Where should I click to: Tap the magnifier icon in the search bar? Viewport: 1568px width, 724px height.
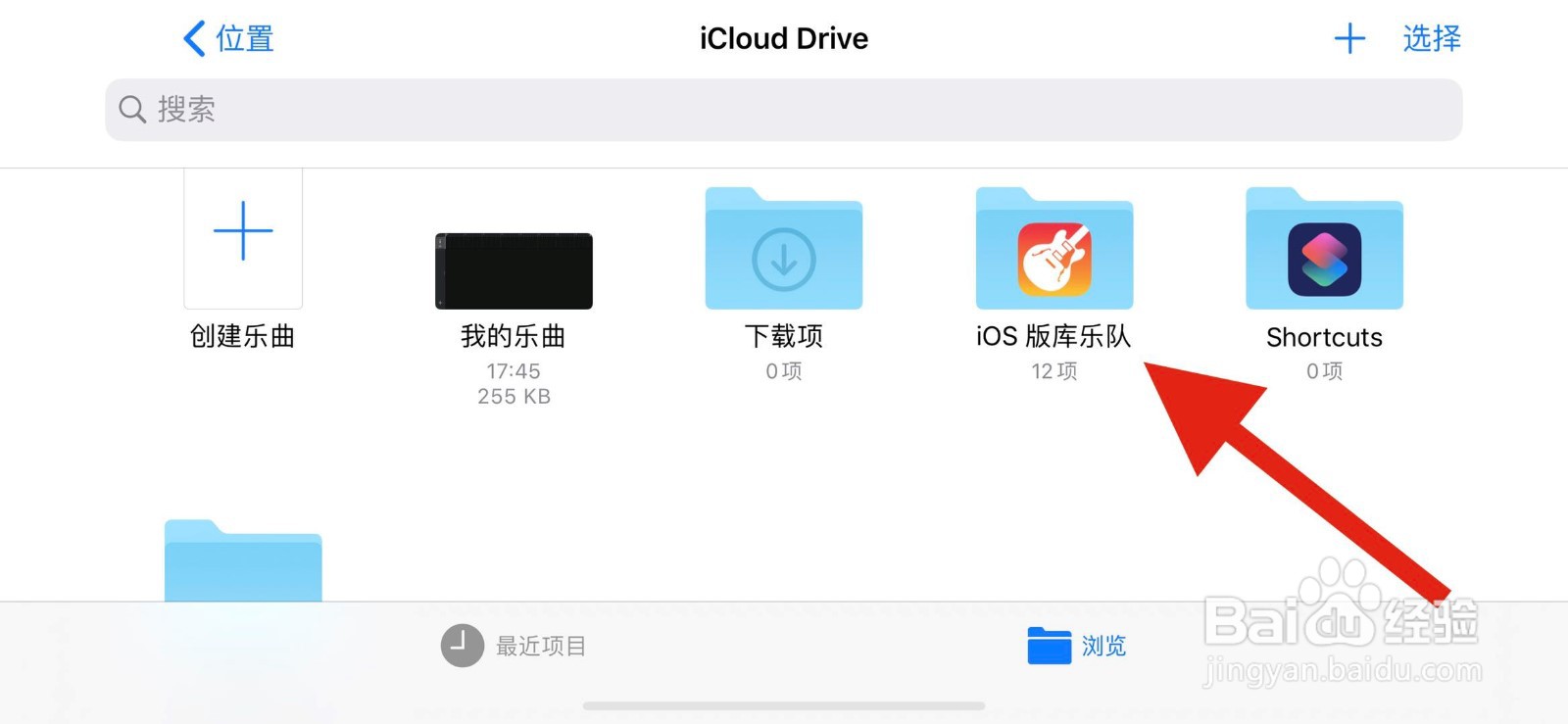132,110
